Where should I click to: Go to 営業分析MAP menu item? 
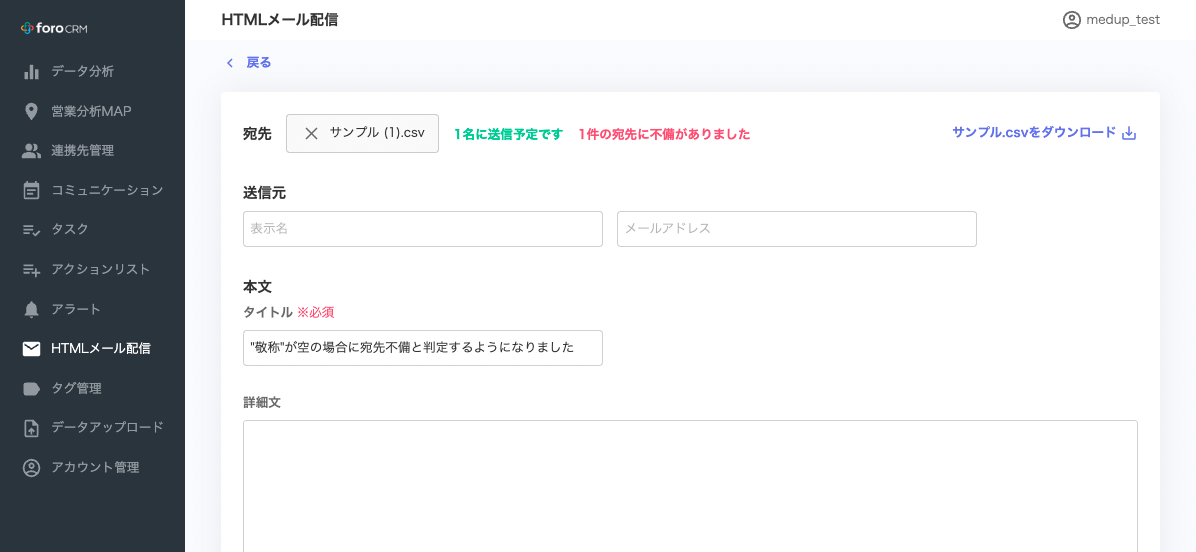tap(92, 111)
